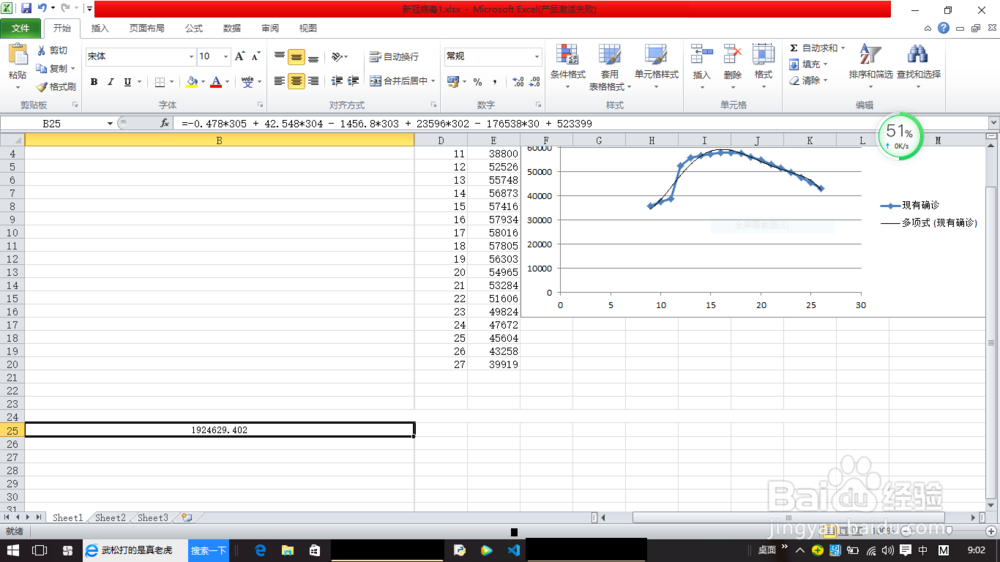Expand the AutoSum (自动求和) dropdown arrow
Image resolution: width=1000 pixels, height=562 pixels.
coord(842,48)
